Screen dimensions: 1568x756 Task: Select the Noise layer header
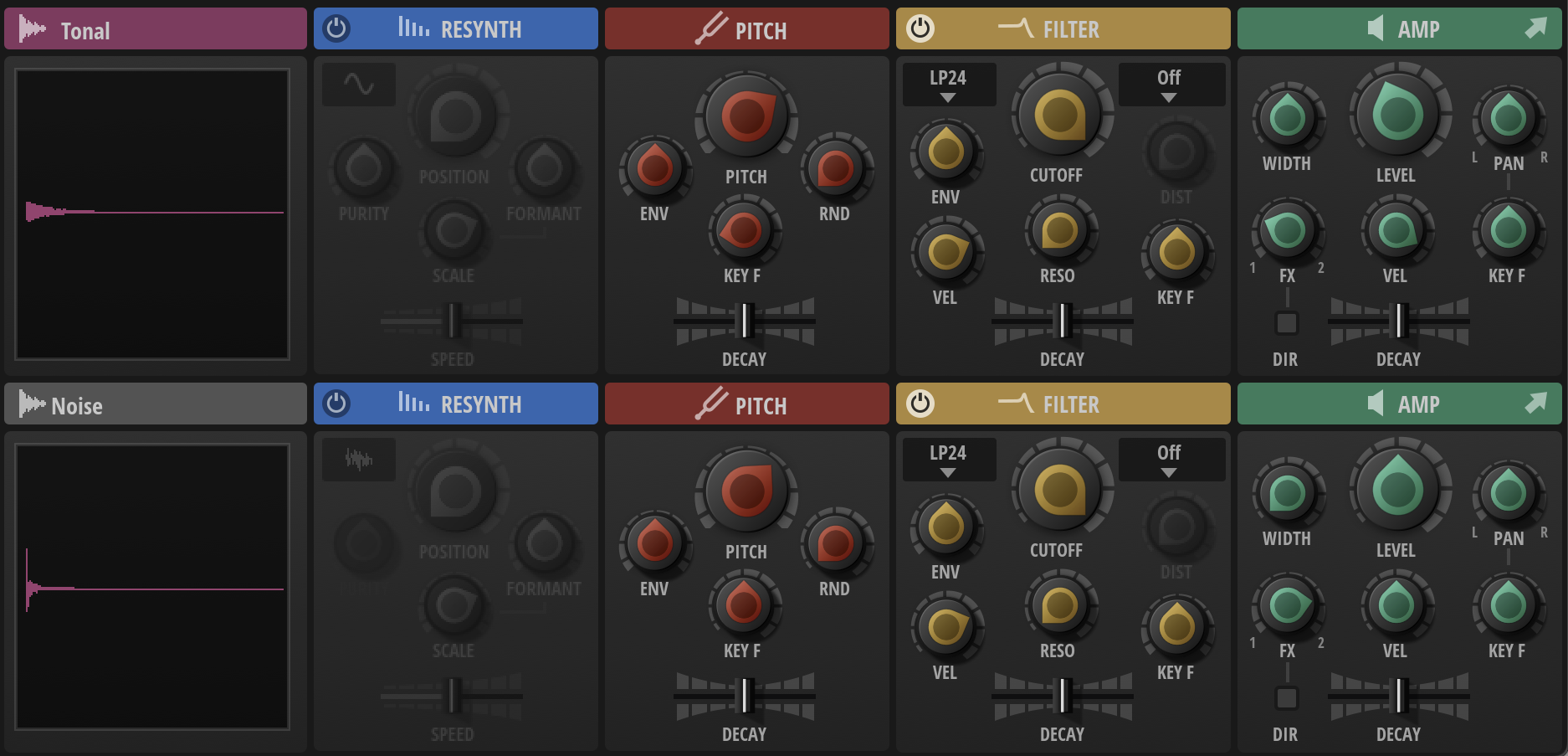pyautogui.click(x=155, y=404)
